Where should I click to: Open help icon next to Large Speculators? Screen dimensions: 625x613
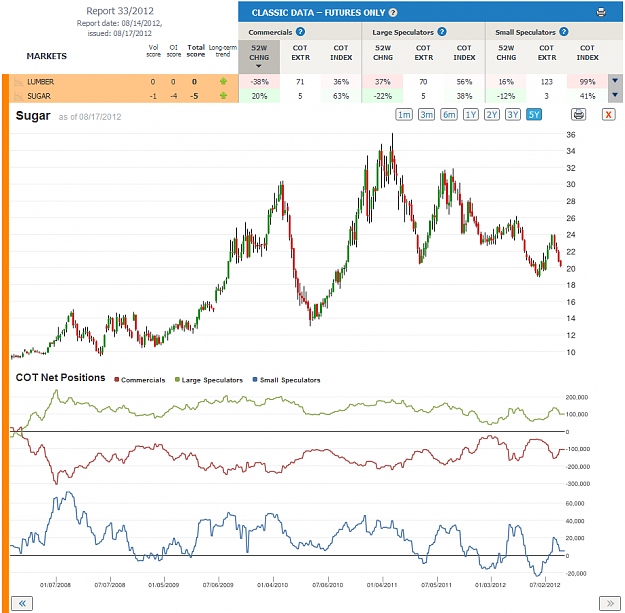tap(442, 32)
